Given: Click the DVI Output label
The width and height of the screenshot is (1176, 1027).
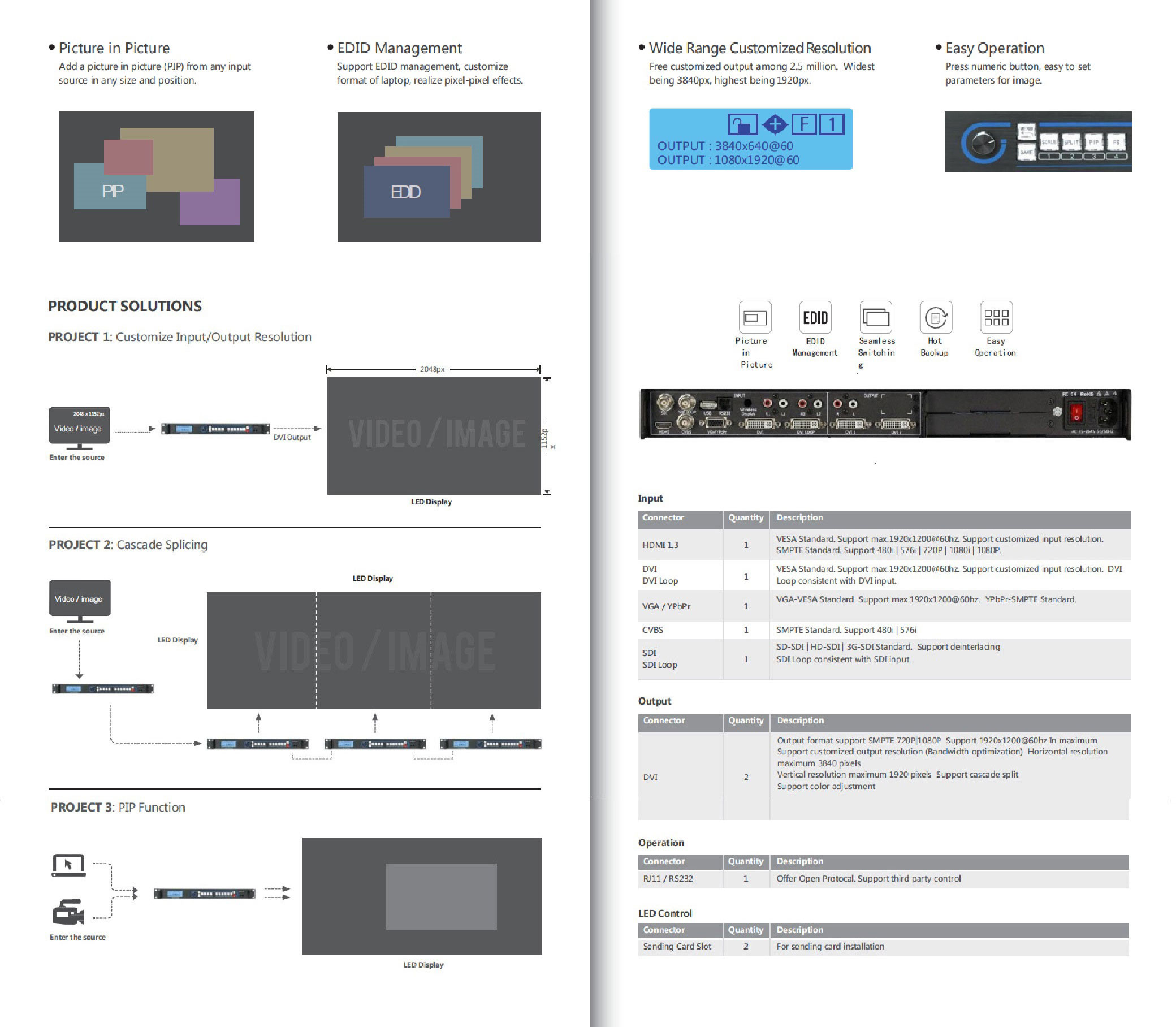Looking at the screenshot, I should [x=292, y=437].
